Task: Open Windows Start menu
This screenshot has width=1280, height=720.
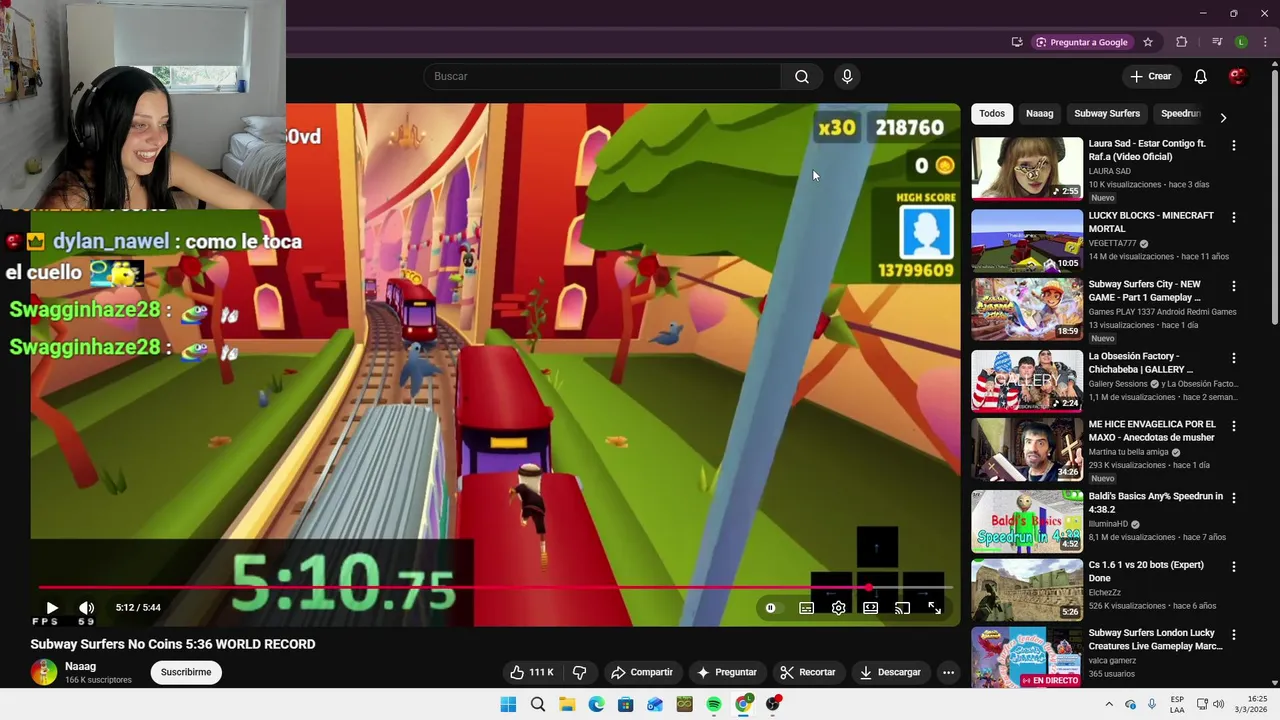Action: [508, 704]
